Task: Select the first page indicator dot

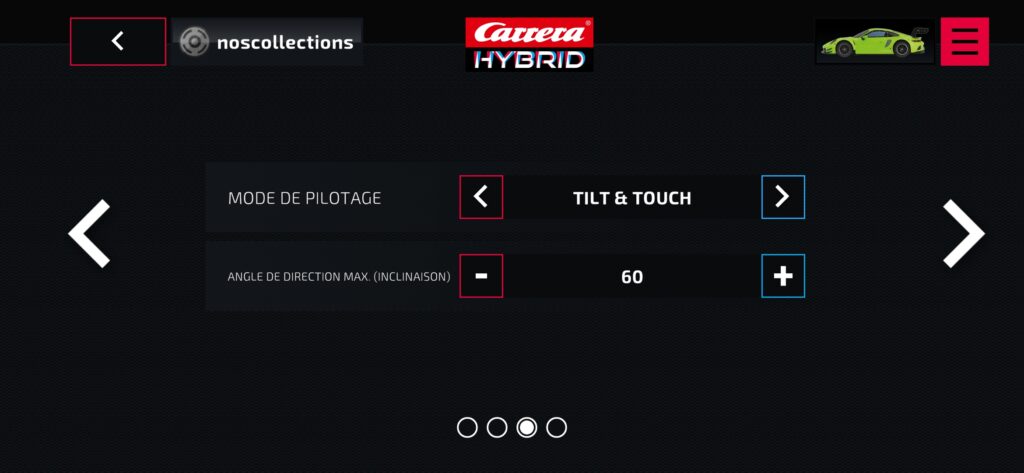Action: coord(467,428)
